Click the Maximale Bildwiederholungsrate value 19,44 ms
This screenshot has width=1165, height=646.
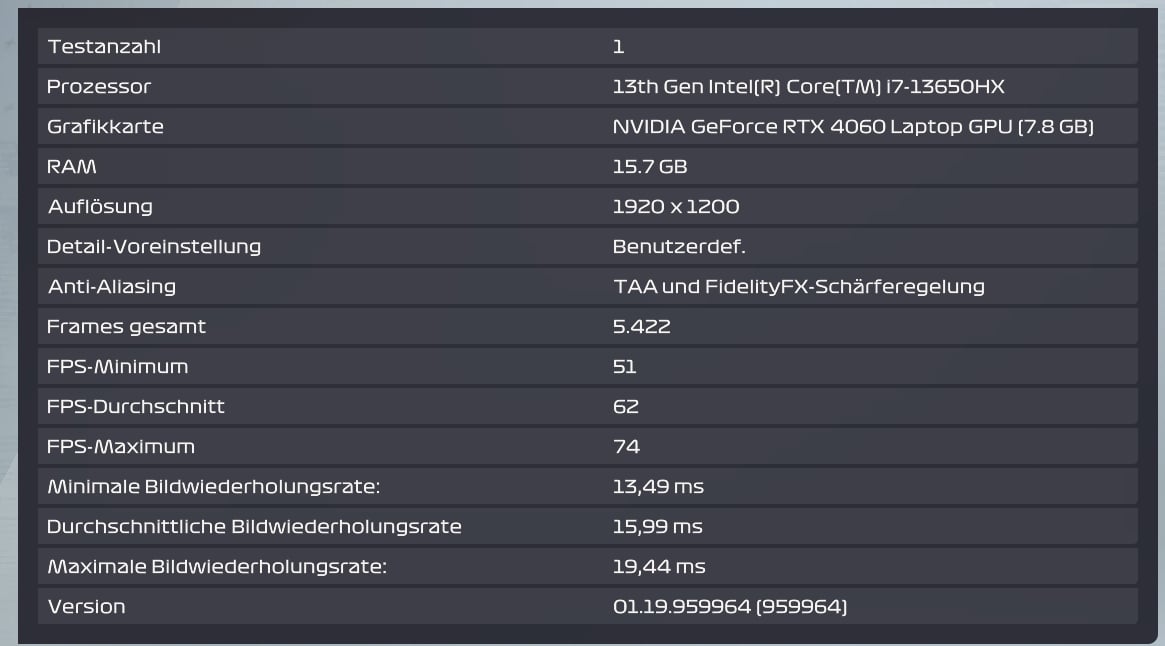pyautogui.click(x=659, y=567)
